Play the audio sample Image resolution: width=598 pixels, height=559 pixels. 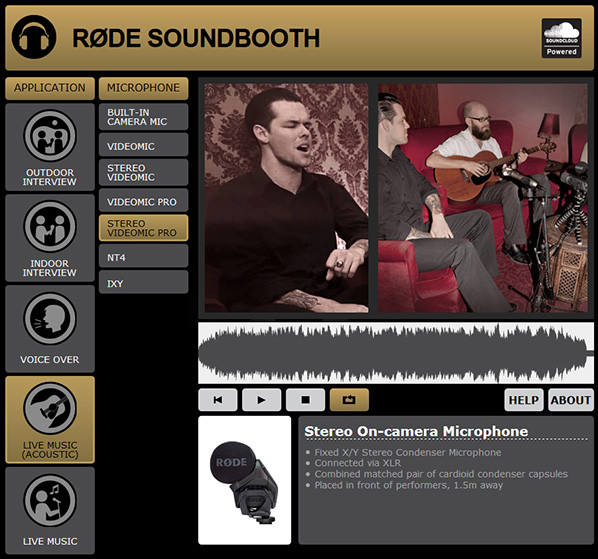(262, 400)
